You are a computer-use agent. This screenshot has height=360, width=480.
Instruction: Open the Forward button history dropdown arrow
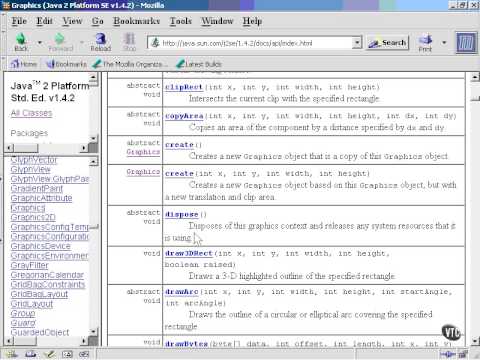pos(81,43)
